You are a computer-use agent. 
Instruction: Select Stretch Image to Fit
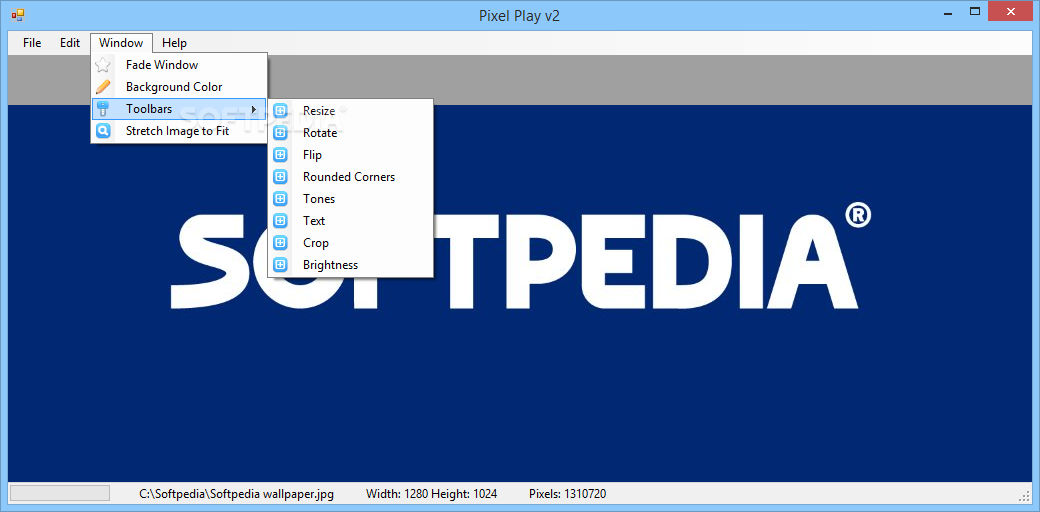(x=179, y=131)
